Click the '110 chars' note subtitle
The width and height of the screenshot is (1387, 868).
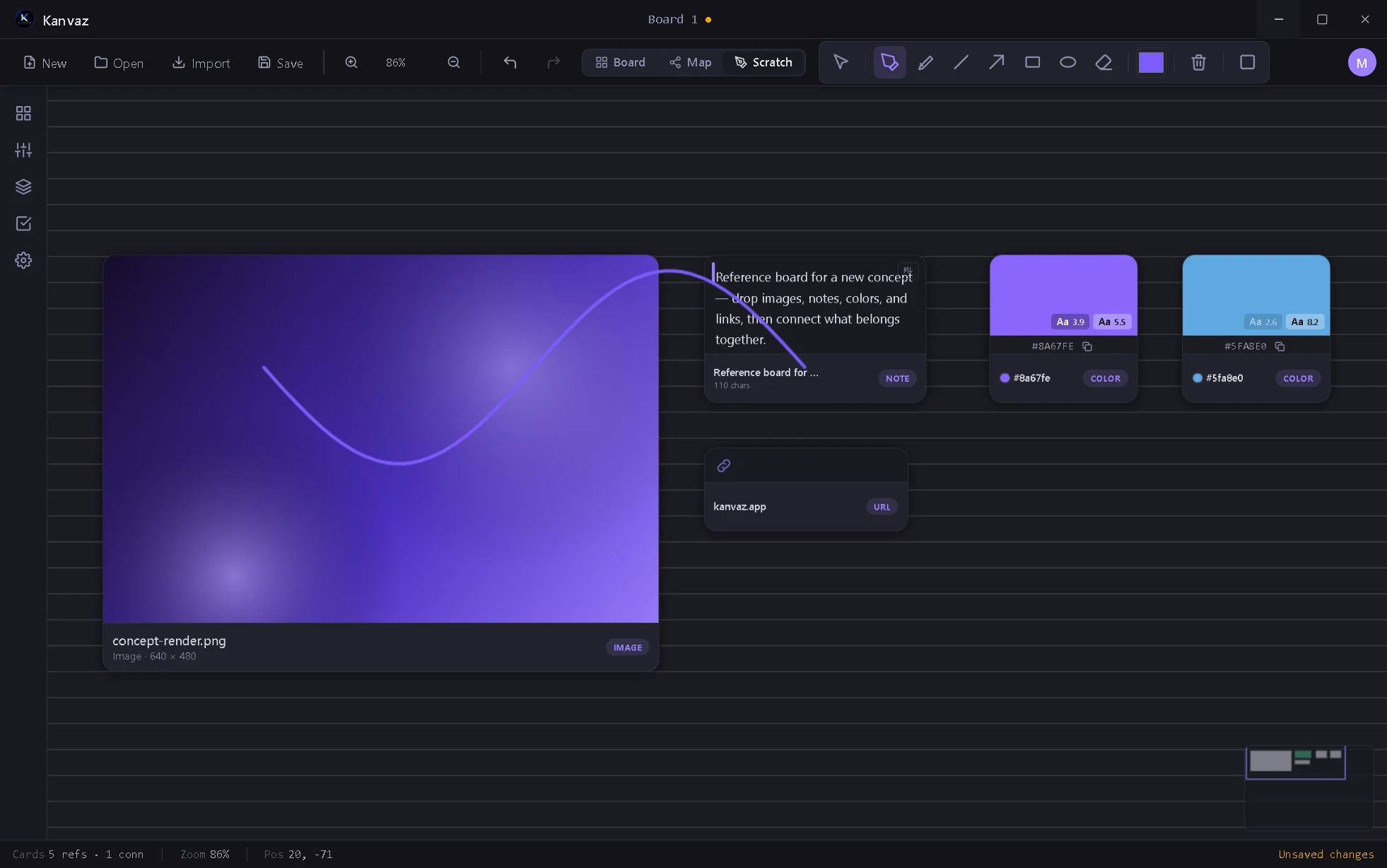(x=732, y=385)
